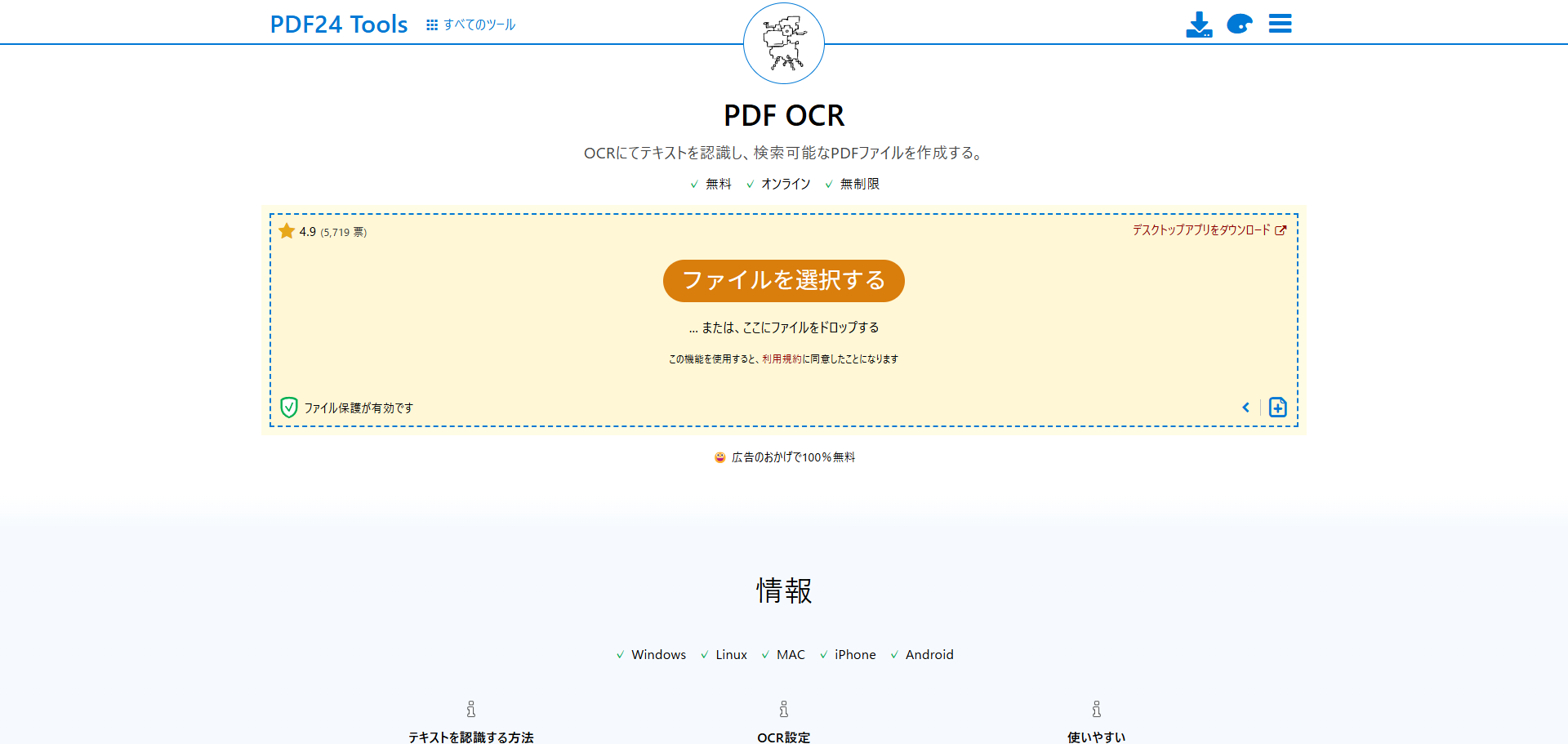
Task: Expand the left chevron in file box
Action: (1246, 408)
